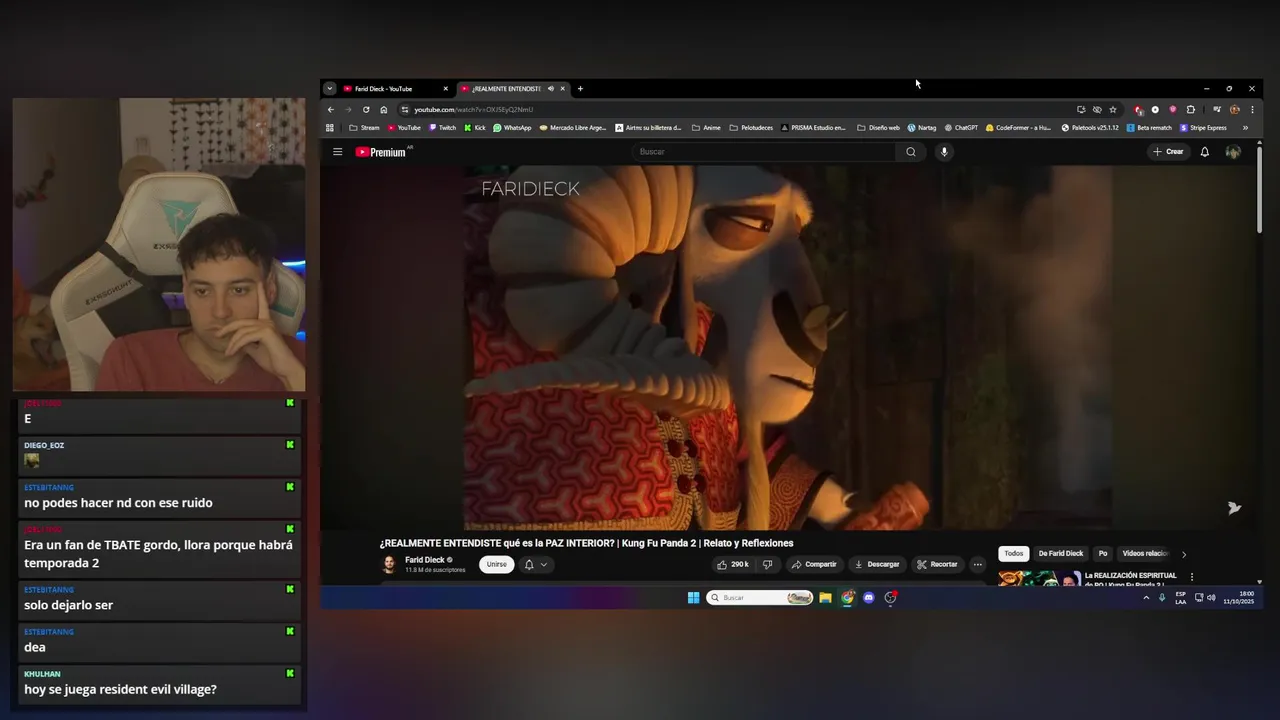Image resolution: width=1280 pixels, height=720 pixels.
Task: Select the De Farid Dieck filter chip
Action: (1060, 554)
